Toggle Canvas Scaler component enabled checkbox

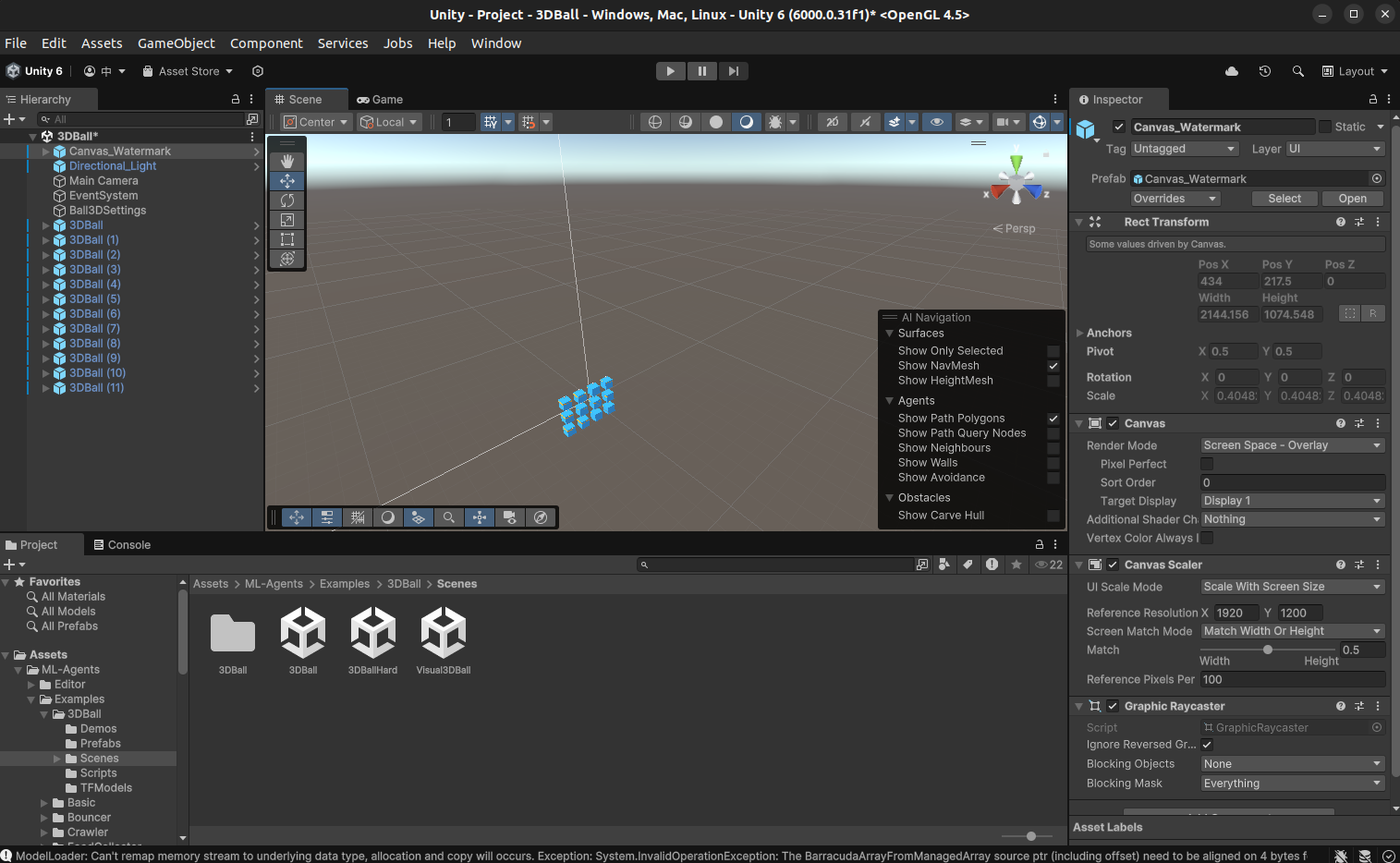[x=1113, y=565]
